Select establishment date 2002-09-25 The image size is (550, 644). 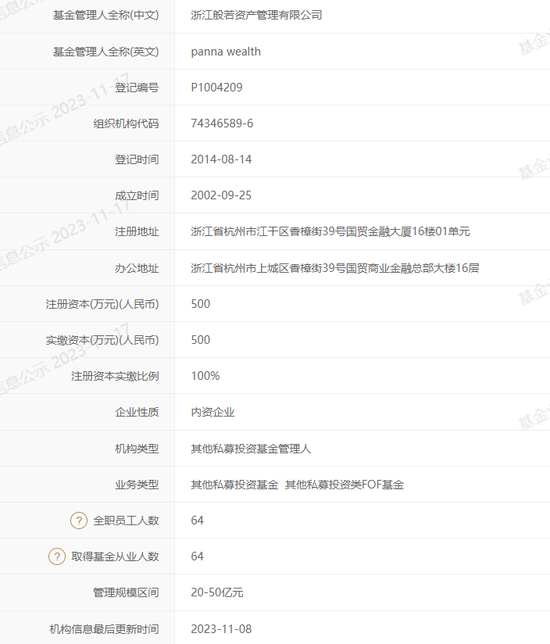221,196
